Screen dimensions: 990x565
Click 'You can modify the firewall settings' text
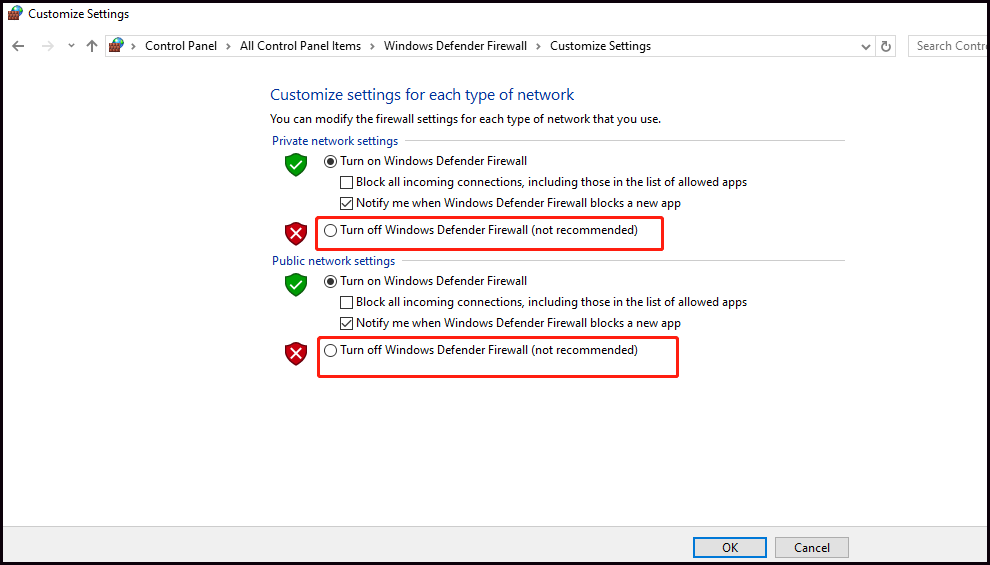click(465, 119)
